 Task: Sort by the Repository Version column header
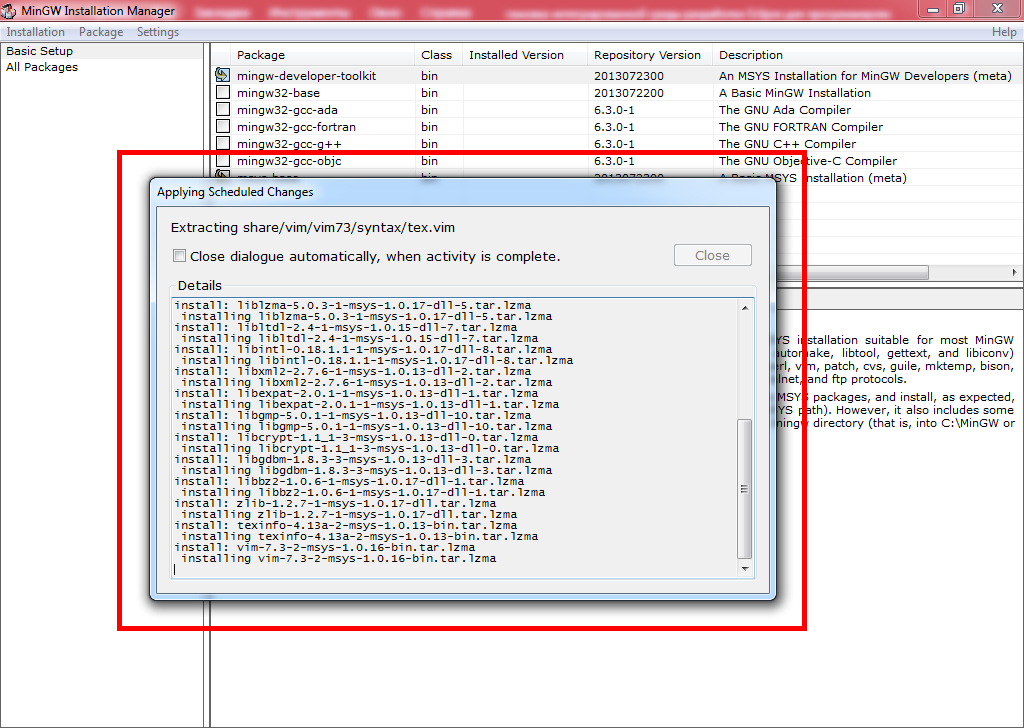647,55
